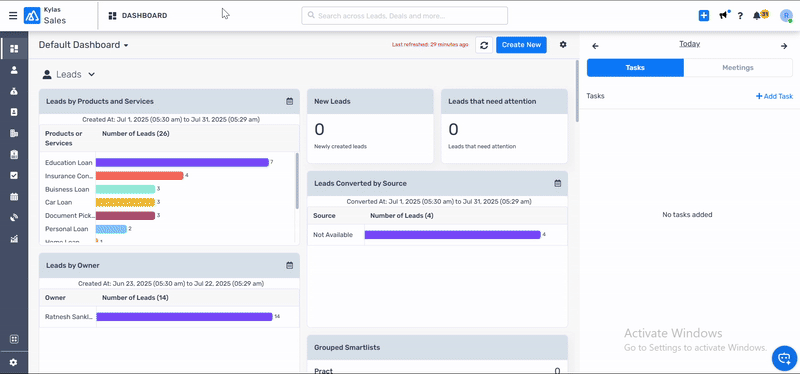The width and height of the screenshot is (800, 374).
Task: Open the help question mark
Action: point(740,16)
